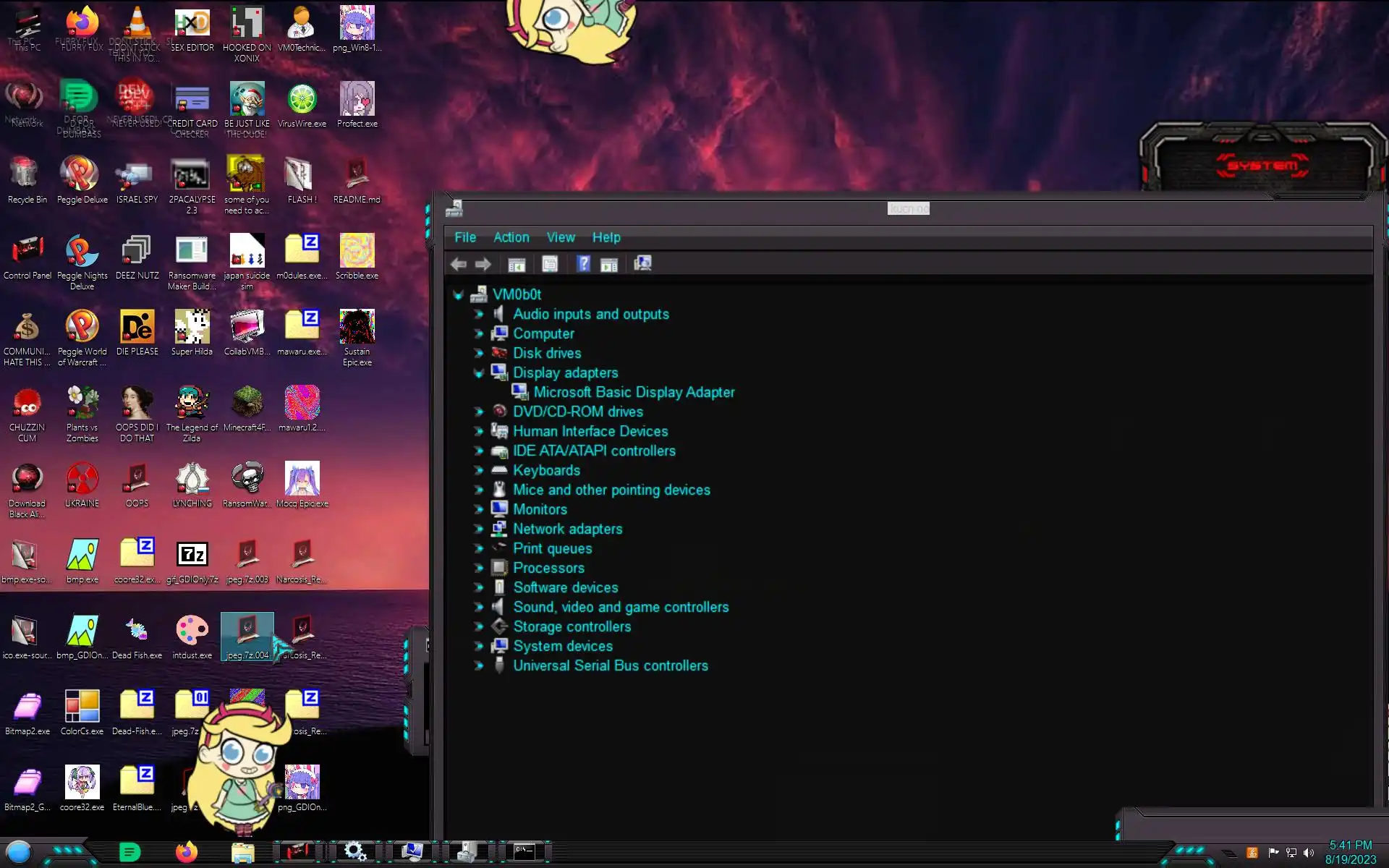Click the Properties toolbar icon
The width and height of the screenshot is (1389, 868).
[550, 265]
